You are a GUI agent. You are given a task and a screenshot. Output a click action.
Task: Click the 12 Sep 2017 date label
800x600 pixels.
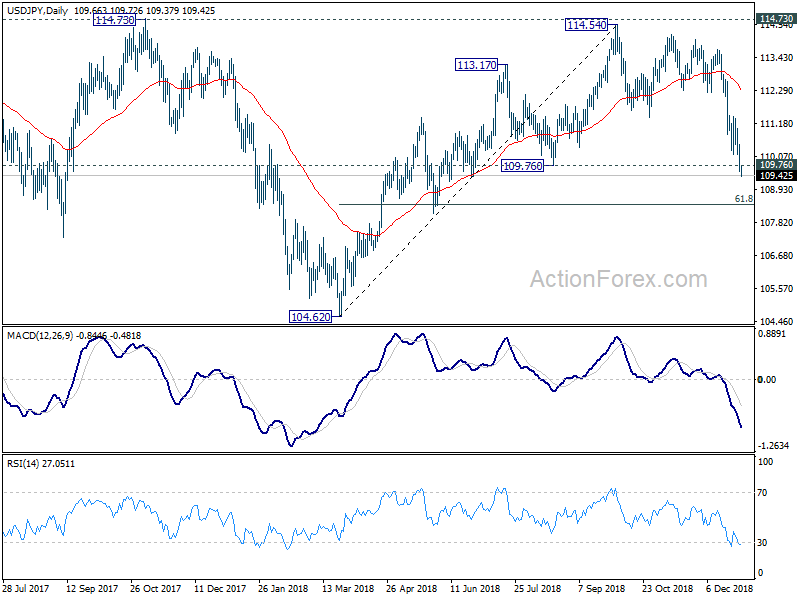(x=92, y=588)
